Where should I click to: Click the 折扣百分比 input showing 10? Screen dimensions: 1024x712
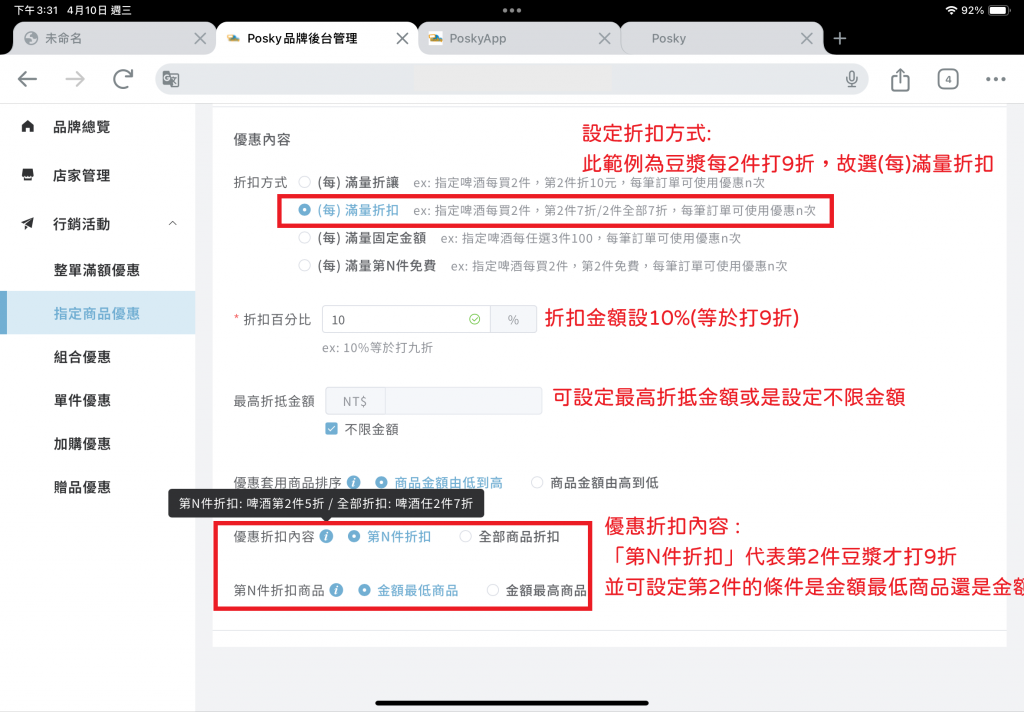pyautogui.click(x=406, y=319)
